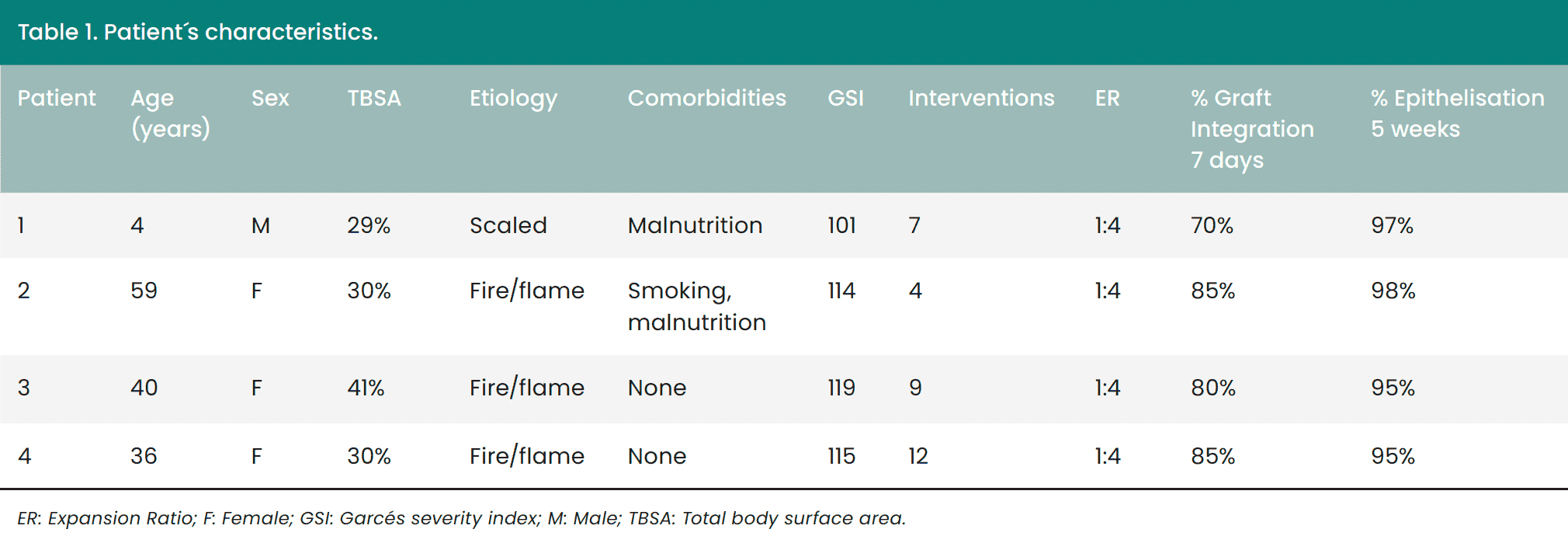Click the age value 59
1568x550 pixels.
(144, 291)
